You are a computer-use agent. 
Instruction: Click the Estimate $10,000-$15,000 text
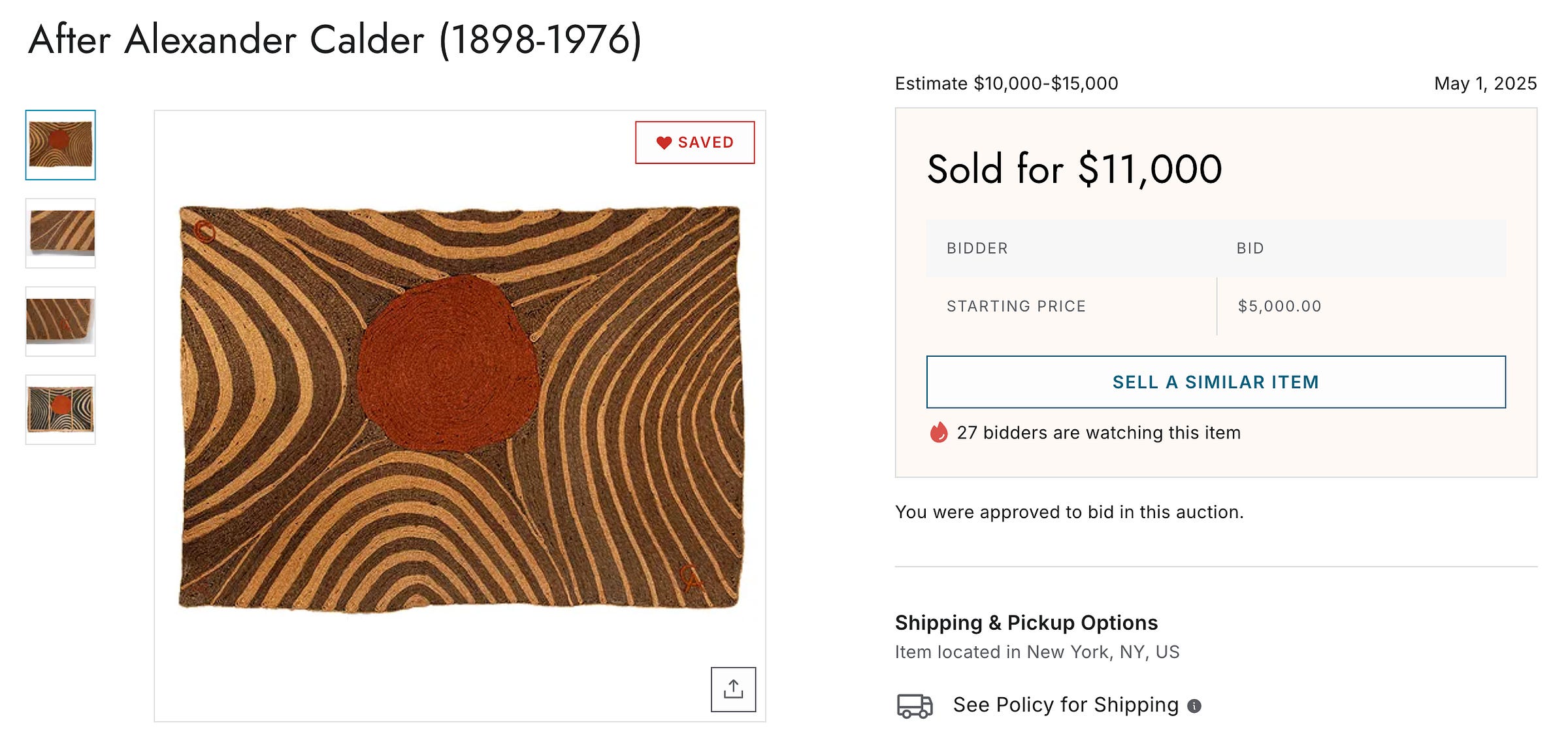pos(1006,84)
